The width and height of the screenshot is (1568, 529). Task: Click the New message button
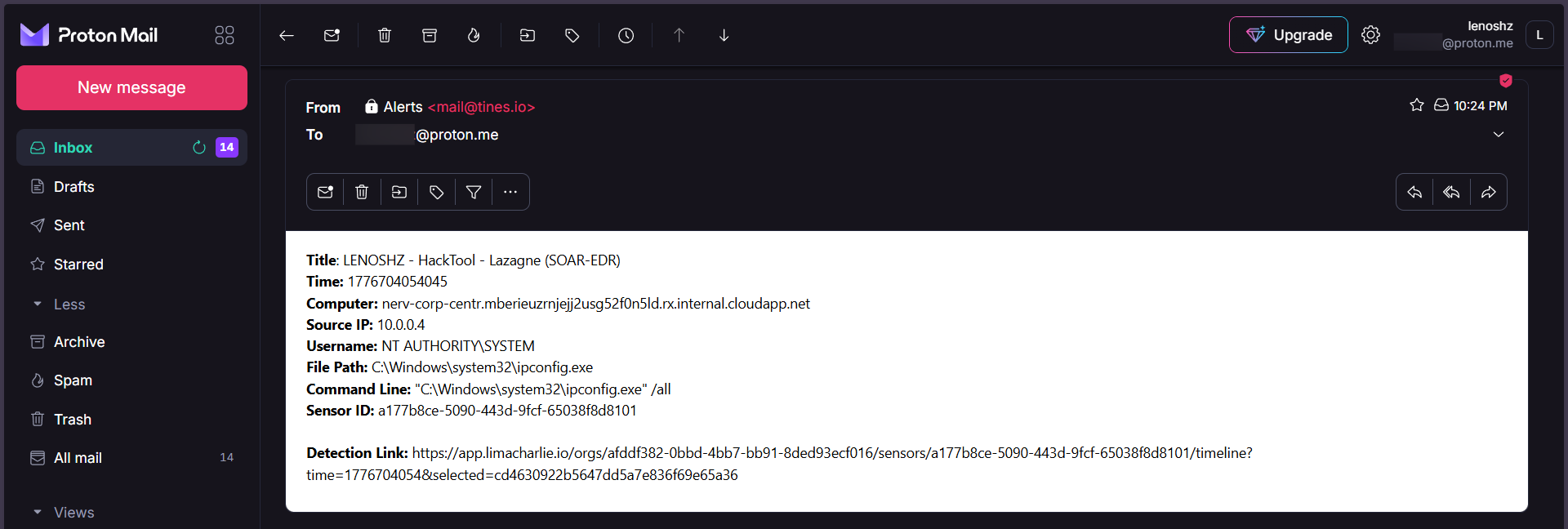tap(131, 87)
